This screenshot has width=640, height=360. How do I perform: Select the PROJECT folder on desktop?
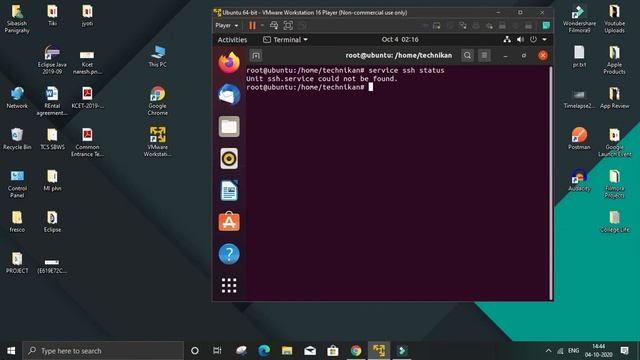(17, 262)
